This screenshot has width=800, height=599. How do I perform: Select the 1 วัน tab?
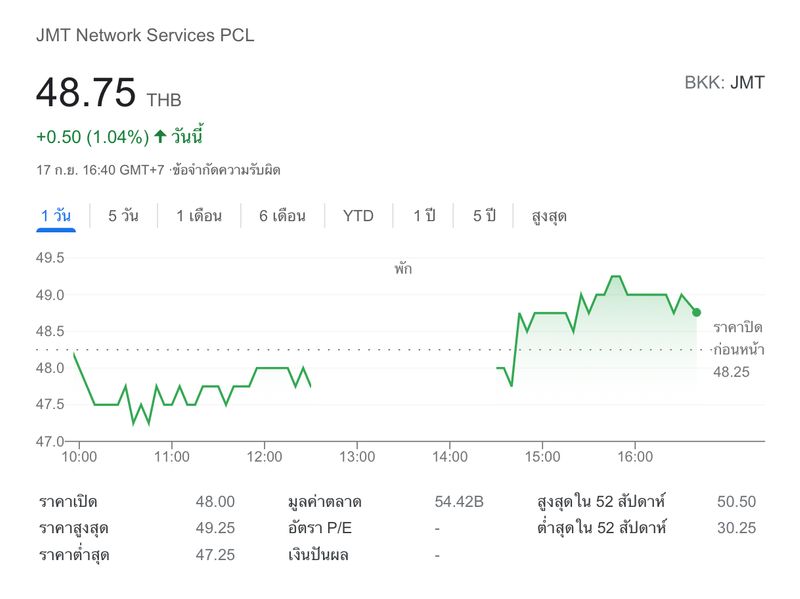[x=56, y=216]
